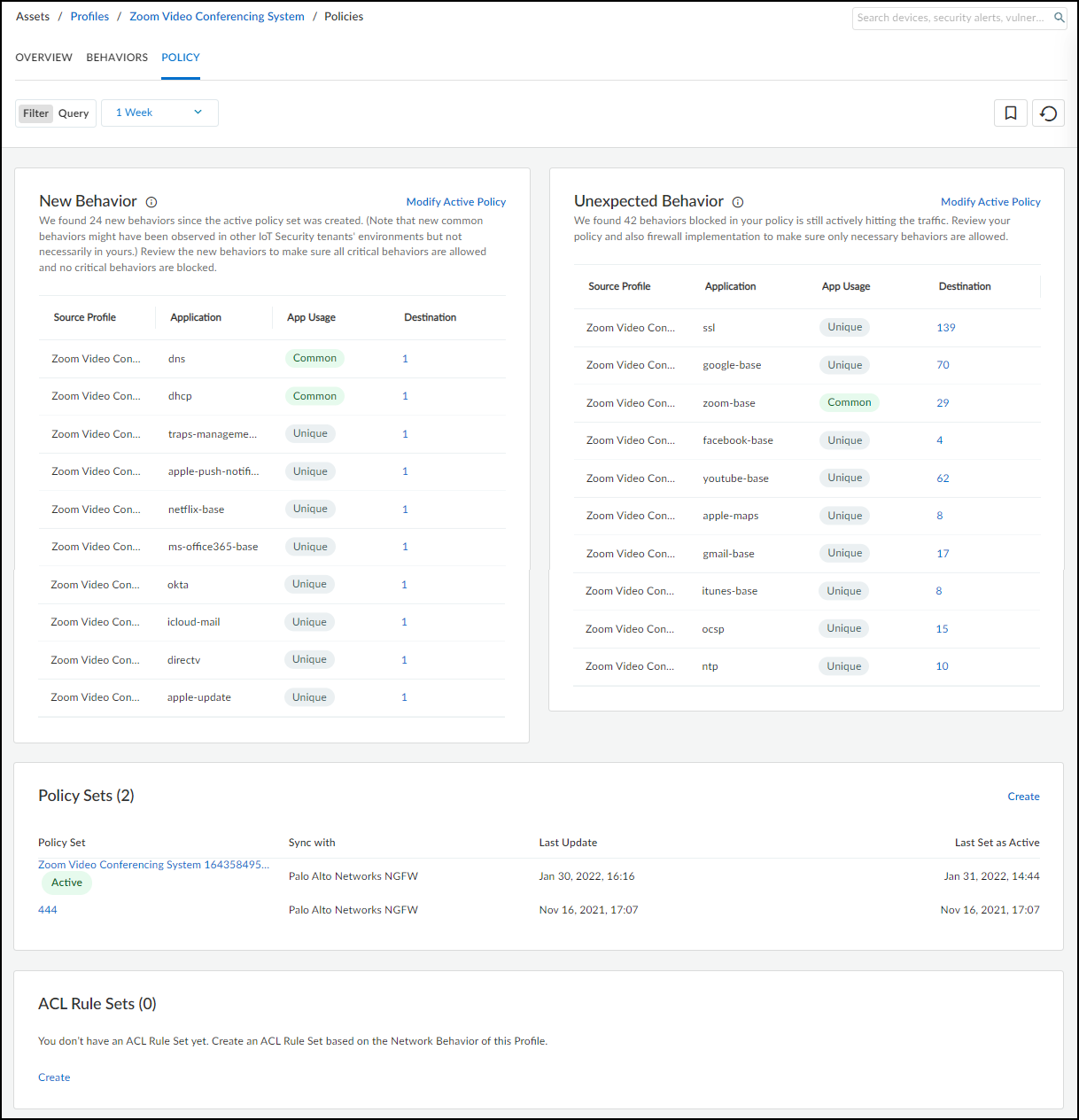Click the bookmark icon button

1010,113
